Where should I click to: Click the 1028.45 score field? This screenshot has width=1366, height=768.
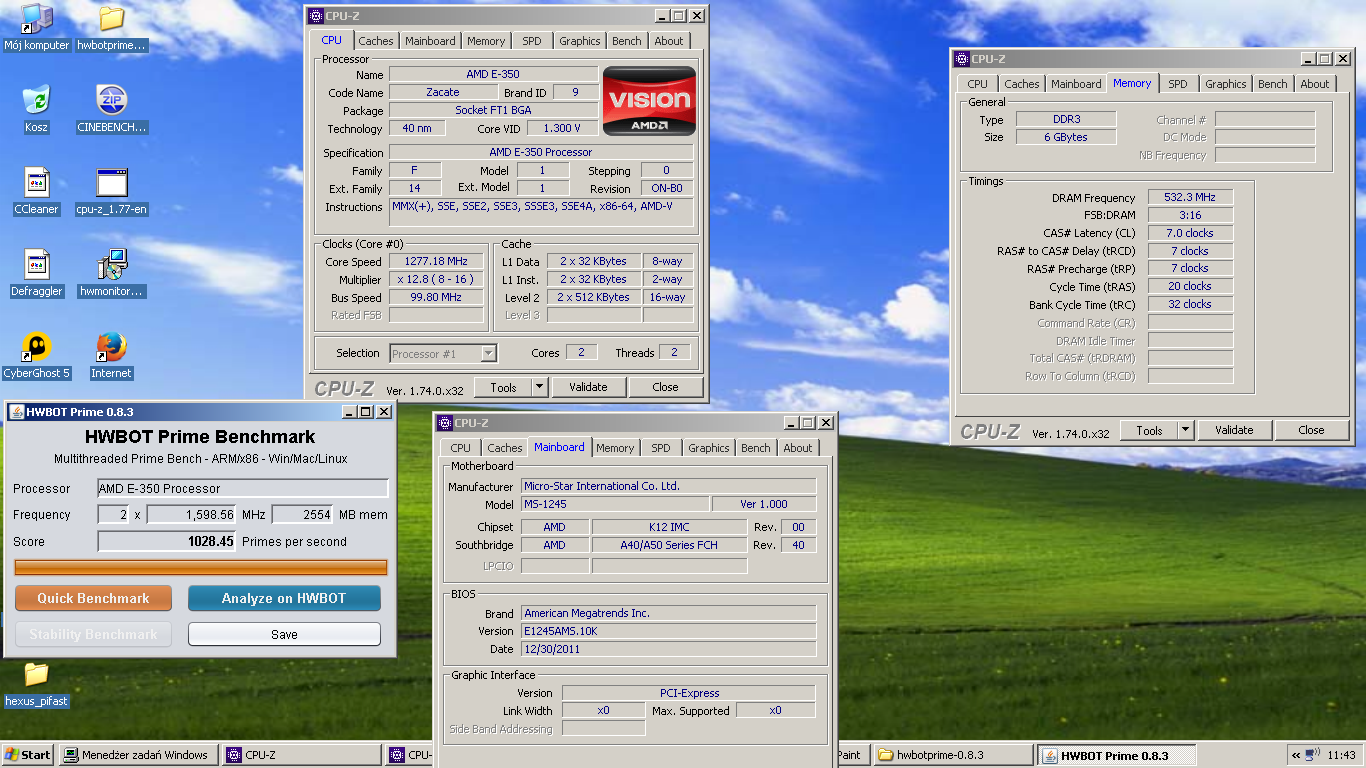[x=167, y=541]
